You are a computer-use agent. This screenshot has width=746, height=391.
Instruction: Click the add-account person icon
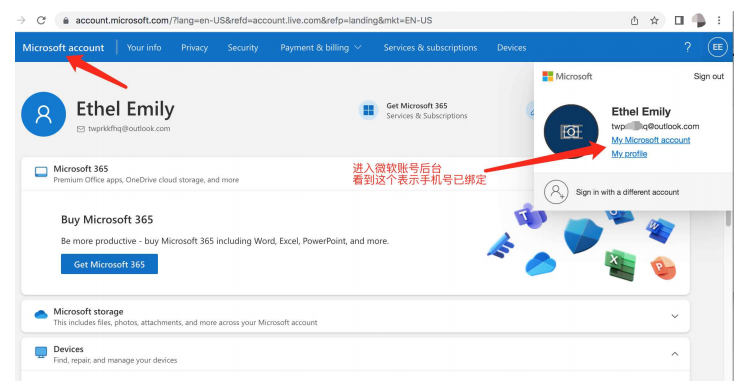[x=556, y=192]
